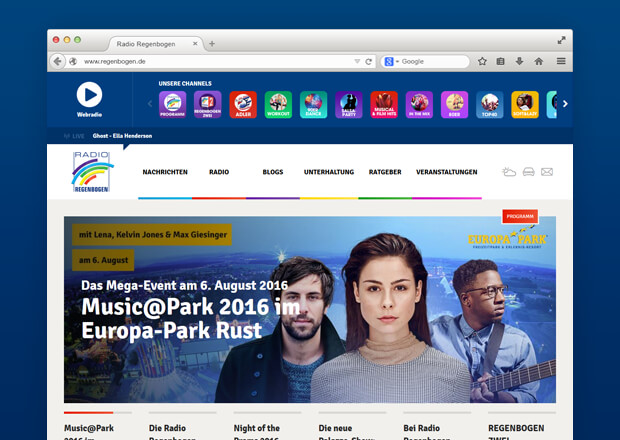Open the Top40 channel icon
This screenshot has height=440, width=620.
pyautogui.click(x=490, y=105)
